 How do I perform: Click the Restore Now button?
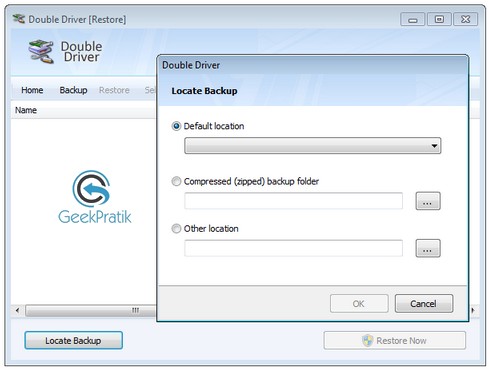click(394, 340)
